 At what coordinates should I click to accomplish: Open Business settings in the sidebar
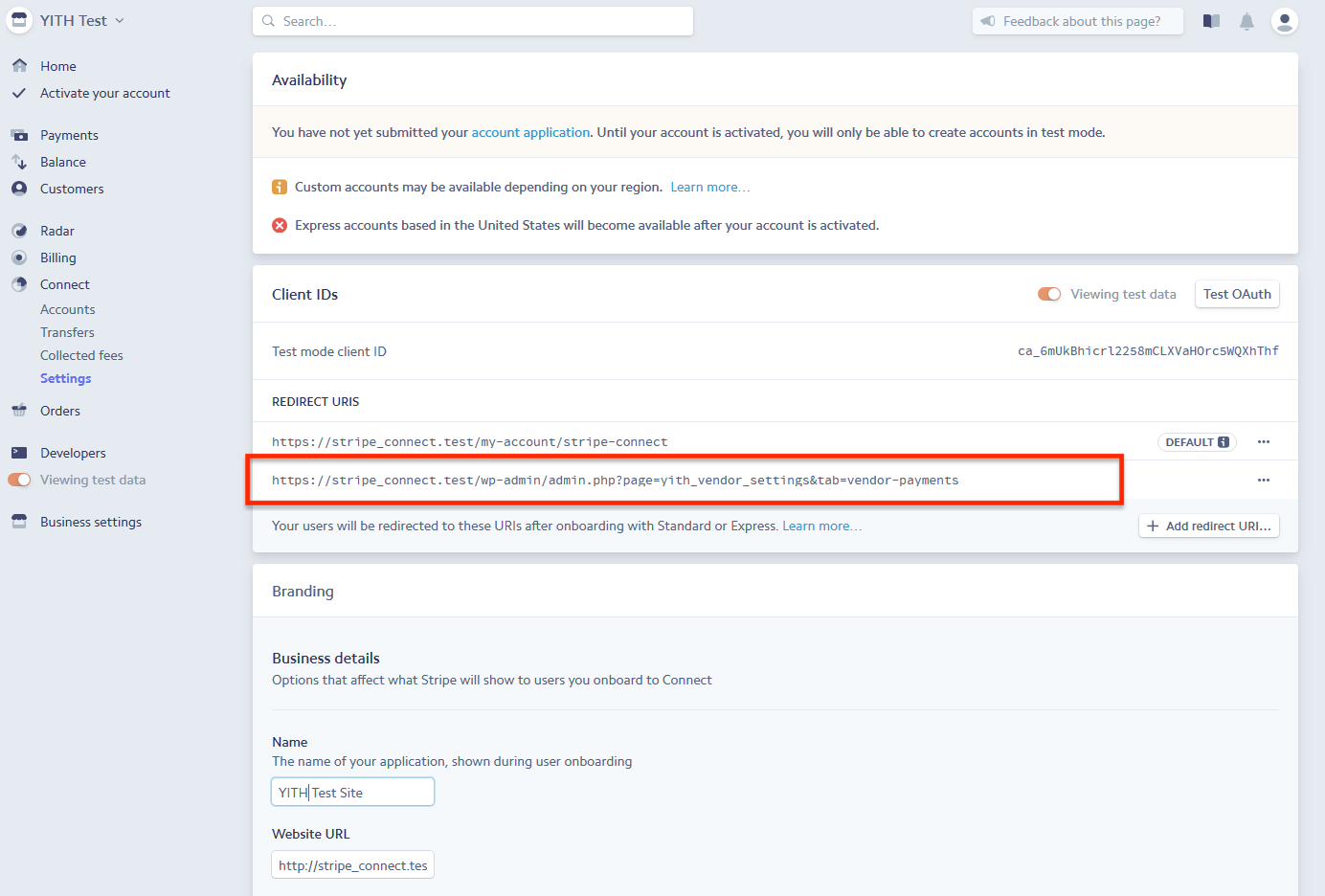91,522
